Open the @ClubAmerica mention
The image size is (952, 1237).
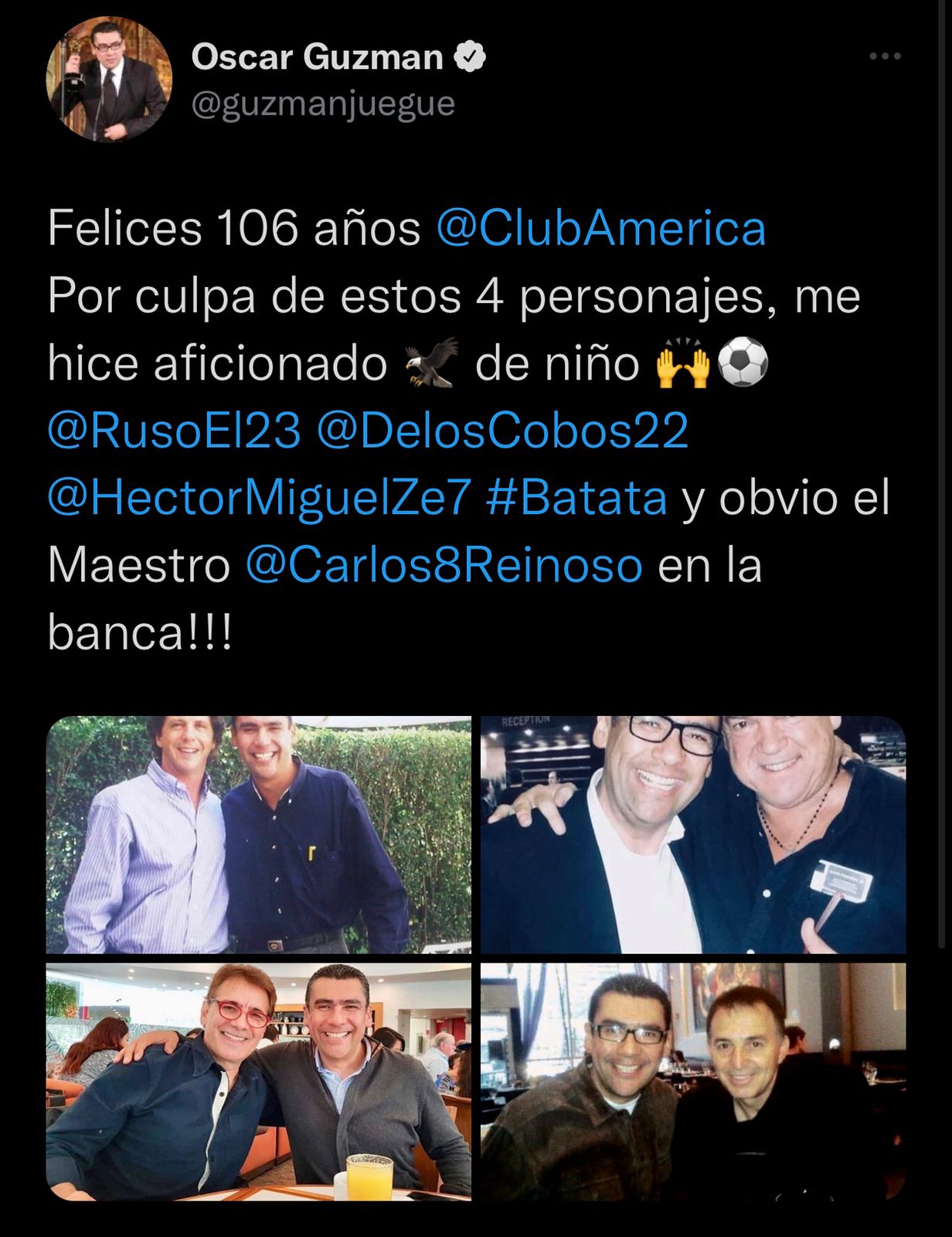pyautogui.click(x=600, y=228)
